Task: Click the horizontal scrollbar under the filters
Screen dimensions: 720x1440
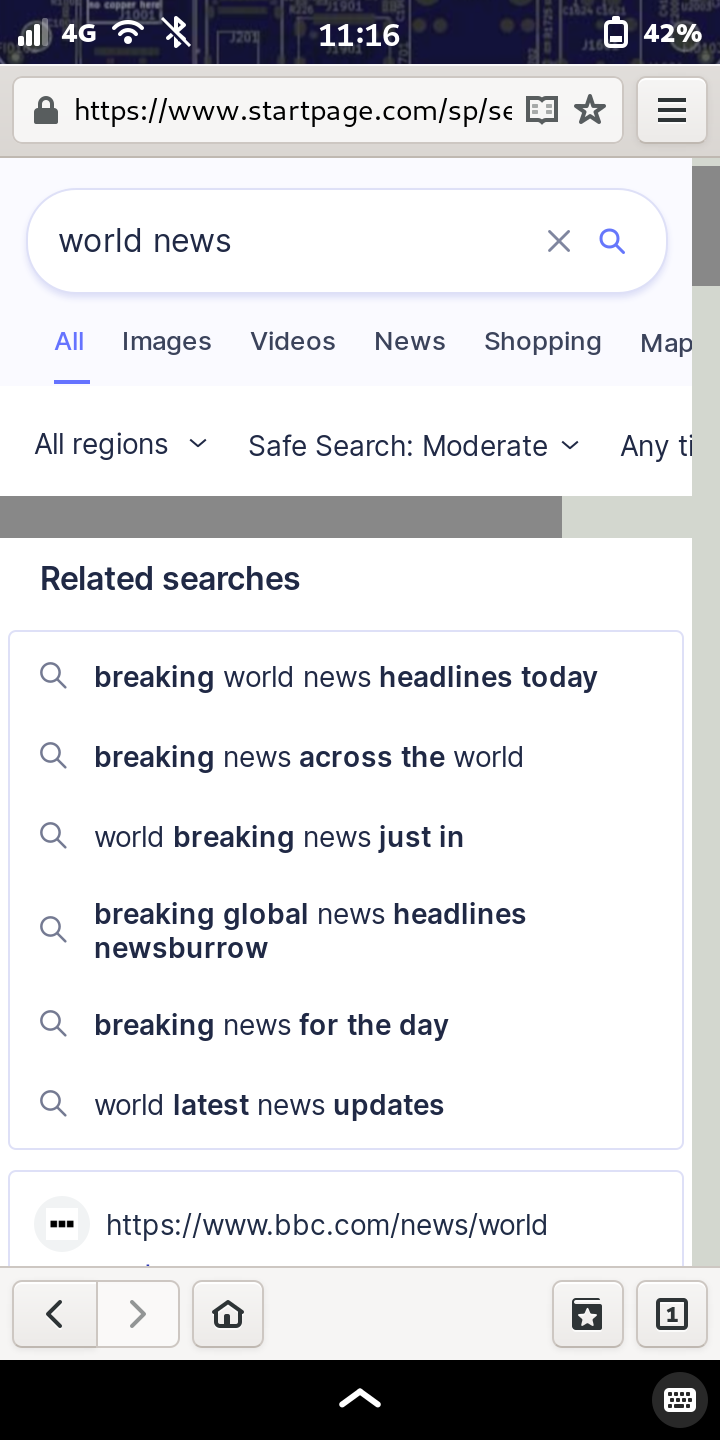Action: click(281, 517)
